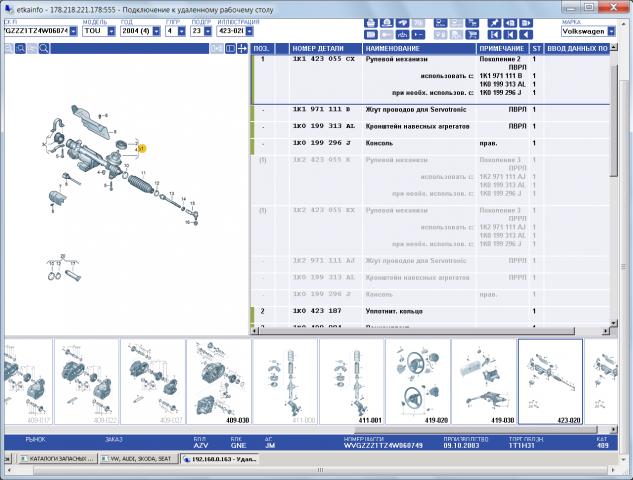
Task: Click the car vehicle icon in toolbar
Action: click(x=402, y=23)
